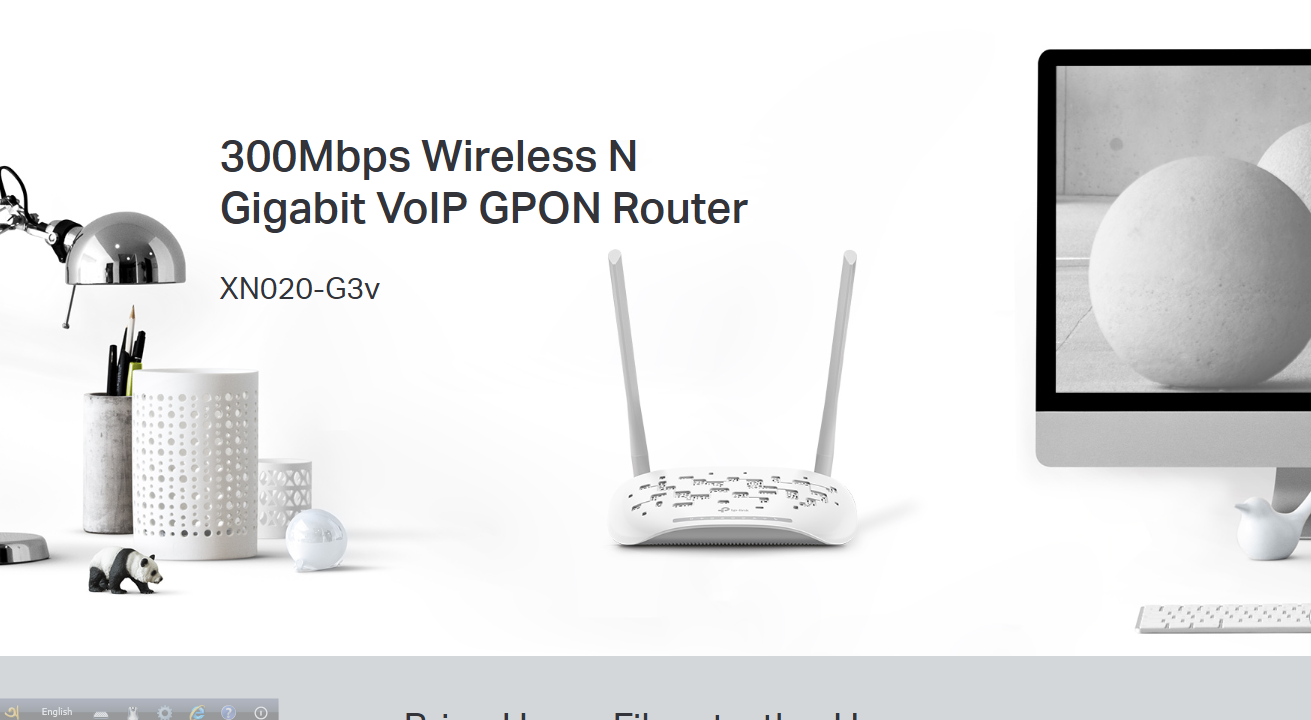
Task: Open the on-screen keyboard icon in the toolbar
Action: pos(101,714)
